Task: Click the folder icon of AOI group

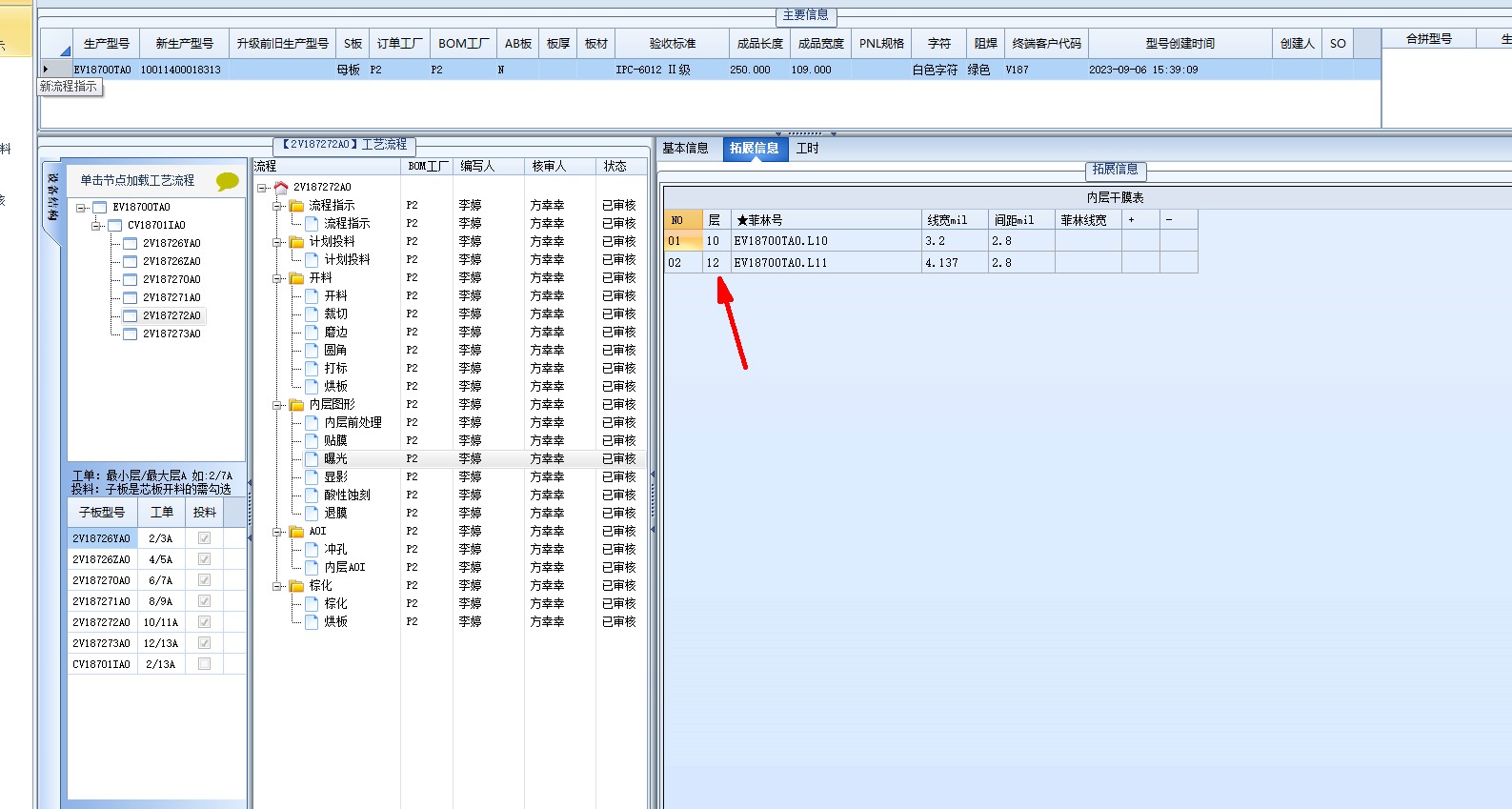Action: pos(297,531)
